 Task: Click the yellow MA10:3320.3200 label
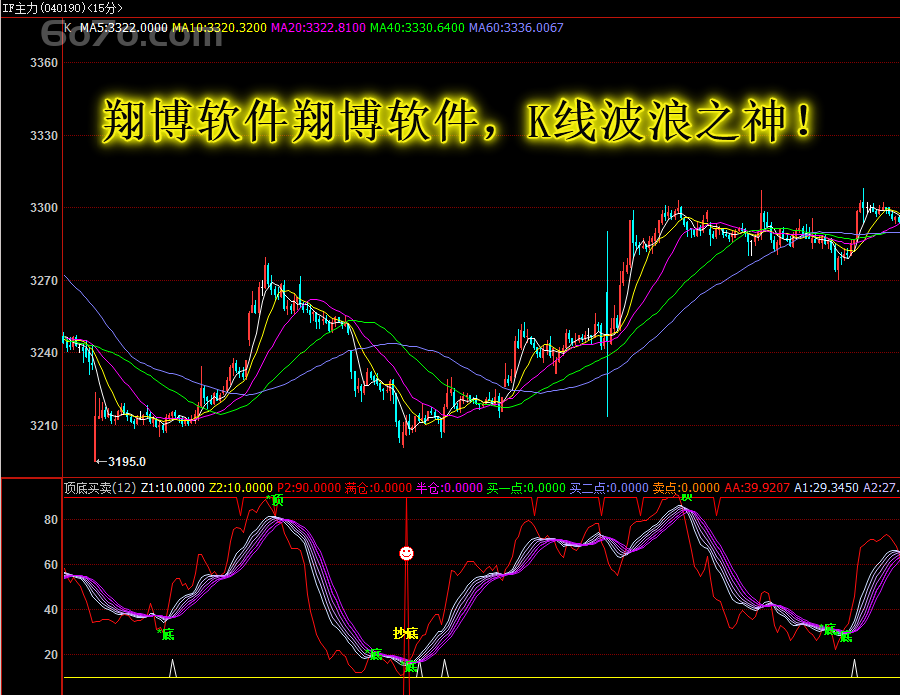(x=219, y=28)
